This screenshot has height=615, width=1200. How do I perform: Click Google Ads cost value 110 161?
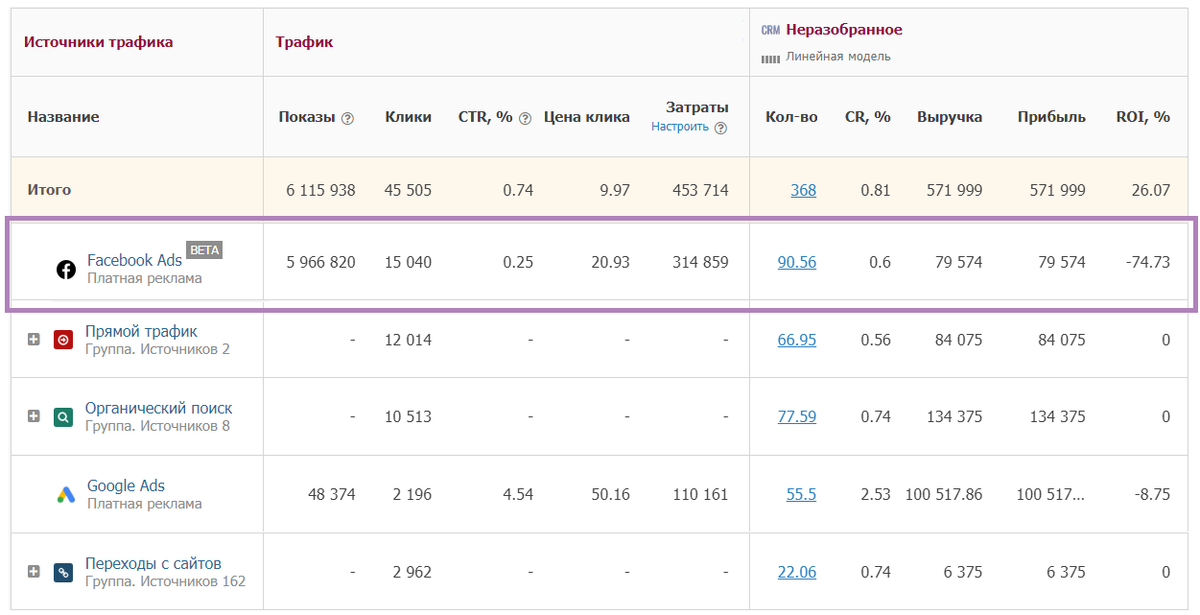pyautogui.click(x=698, y=494)
